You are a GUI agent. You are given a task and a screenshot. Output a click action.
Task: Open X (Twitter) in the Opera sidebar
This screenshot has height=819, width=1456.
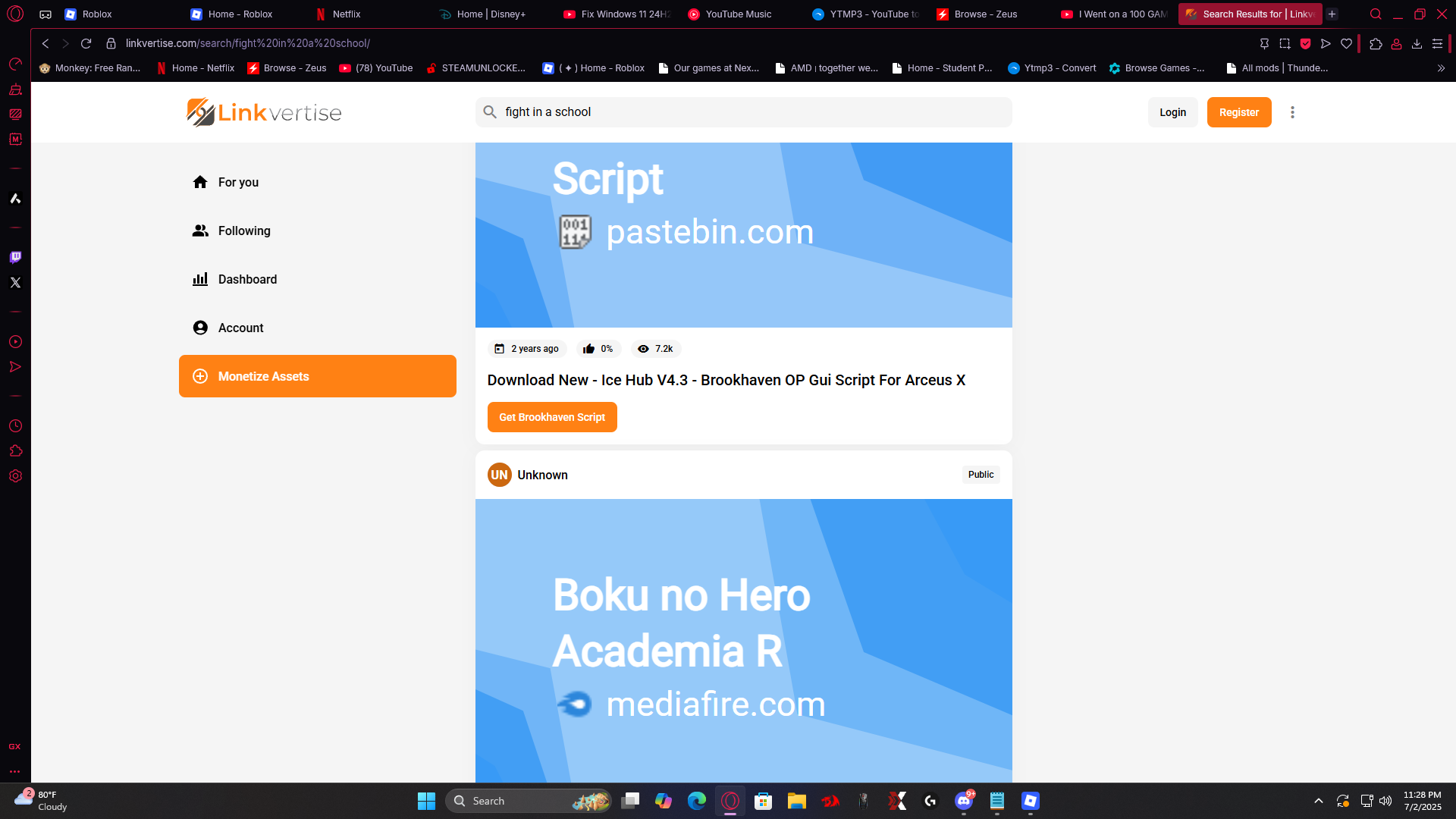point(15,282)
